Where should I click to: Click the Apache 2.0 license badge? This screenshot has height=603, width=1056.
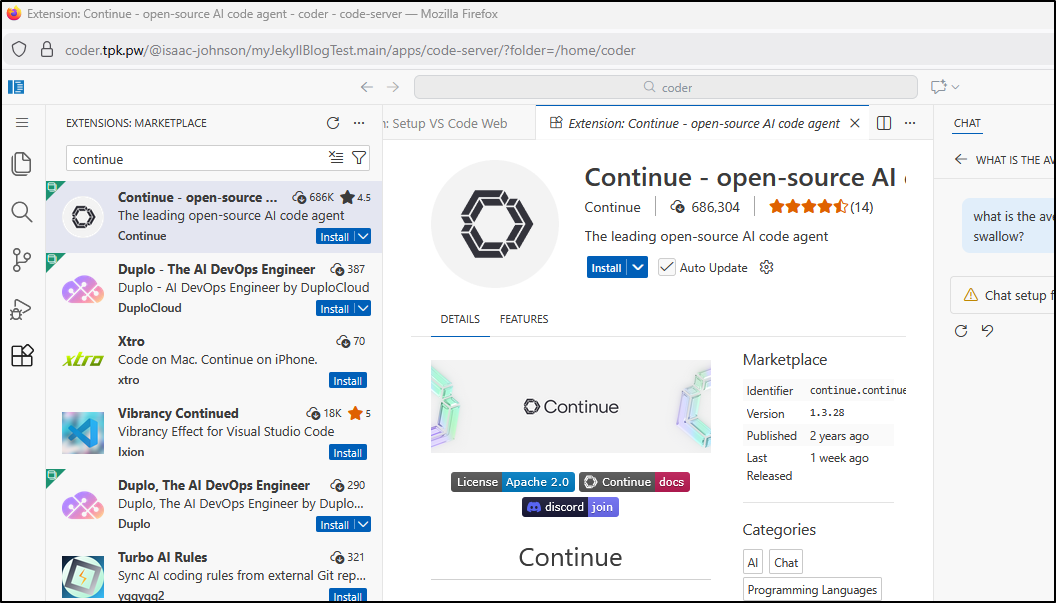point(537,482)
